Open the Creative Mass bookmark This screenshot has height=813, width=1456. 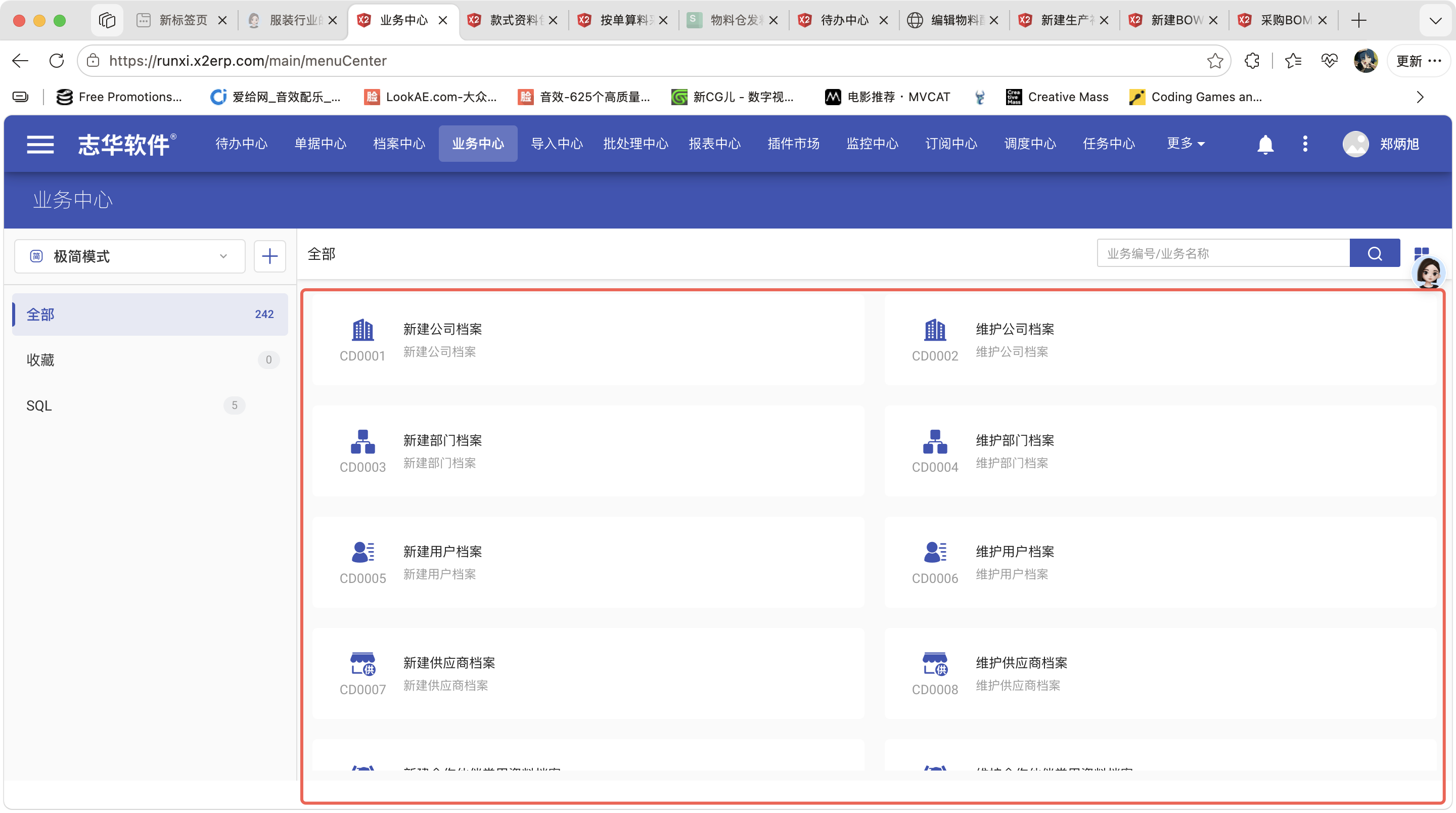pos(1057,97)
